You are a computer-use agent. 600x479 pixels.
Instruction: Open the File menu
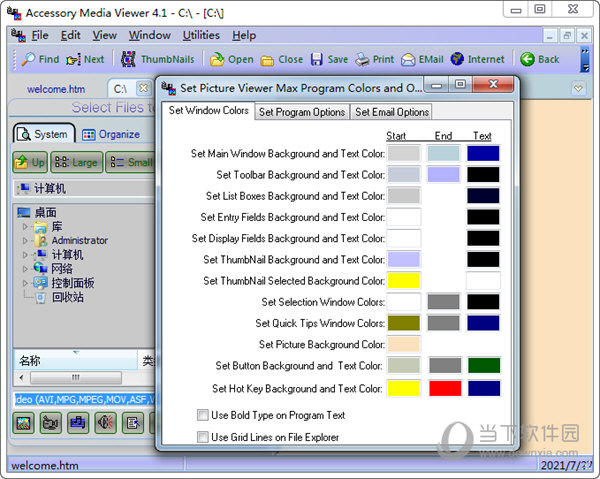40,36
